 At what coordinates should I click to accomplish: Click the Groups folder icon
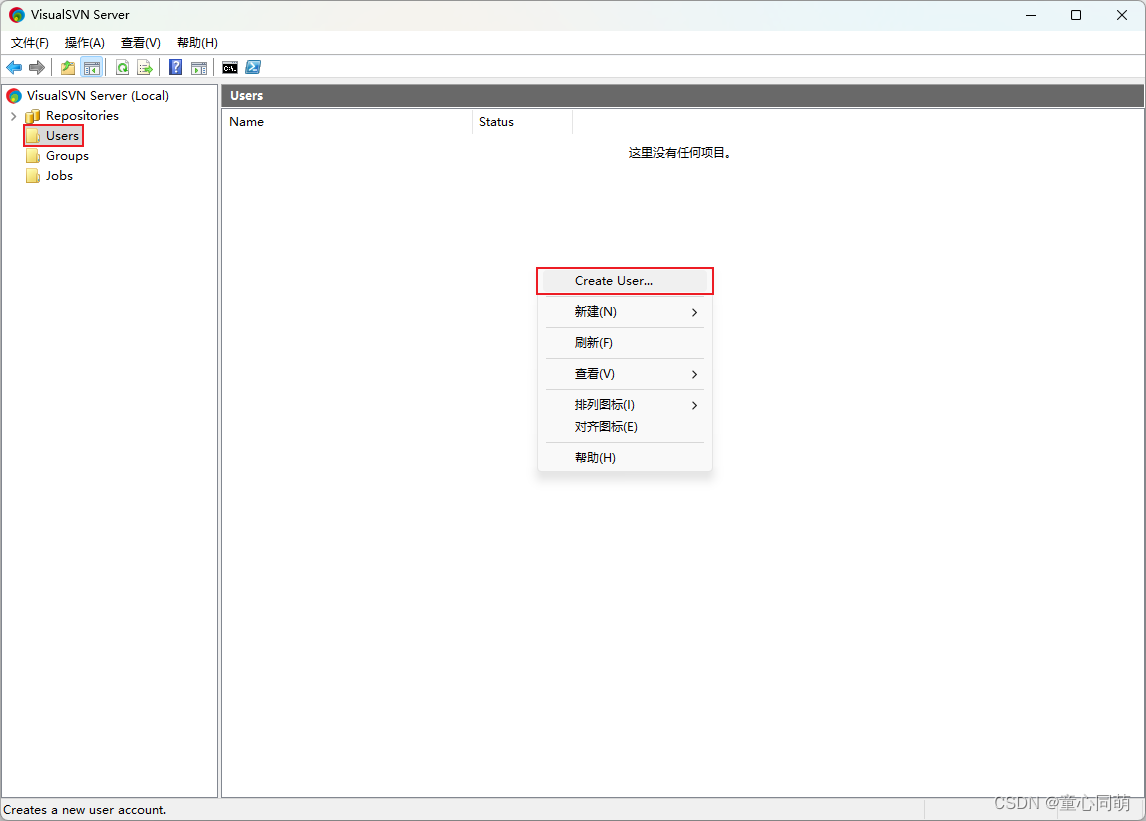click(x=33, y=156)
